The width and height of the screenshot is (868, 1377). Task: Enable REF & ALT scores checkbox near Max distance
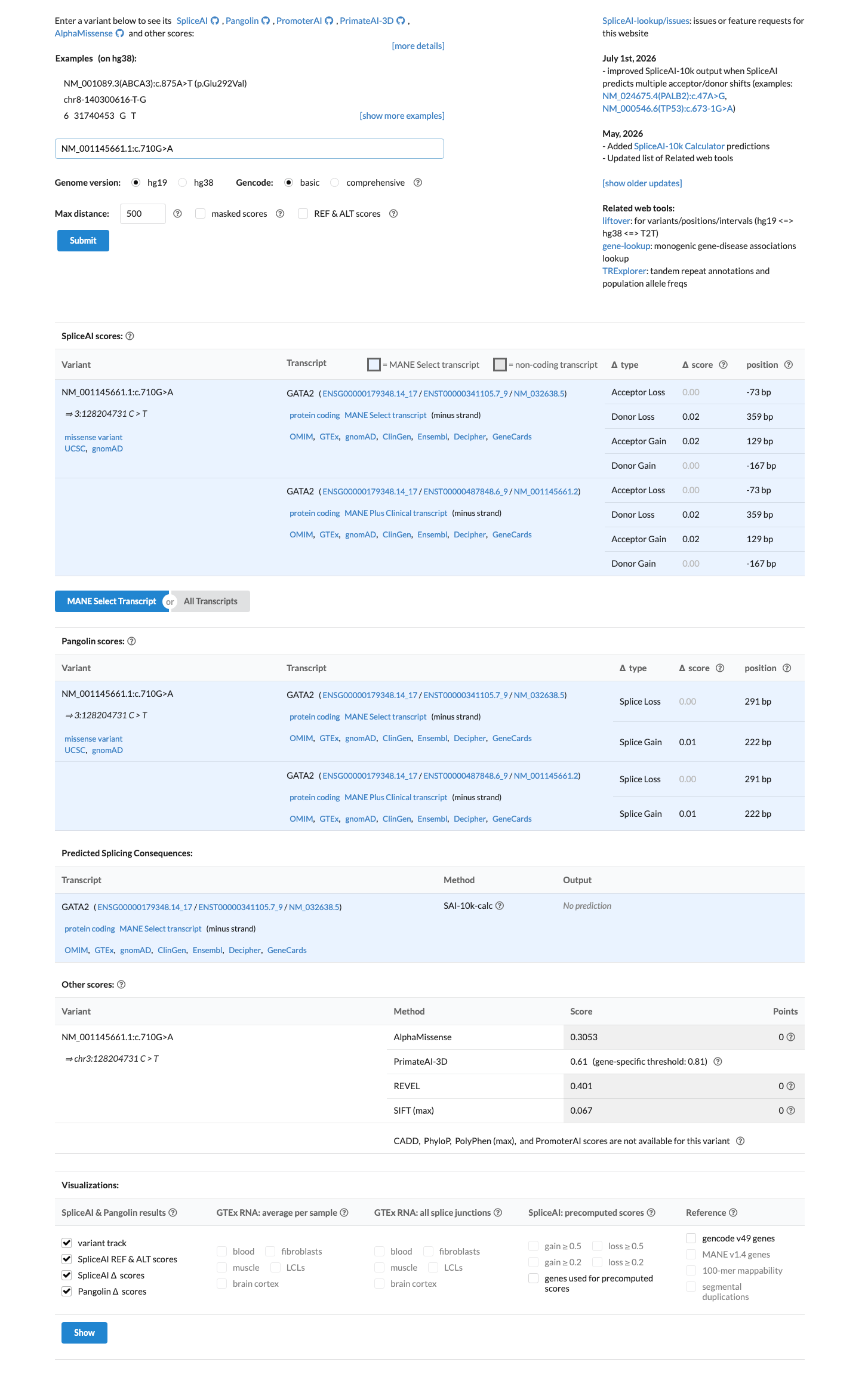[x=303, y=214]
